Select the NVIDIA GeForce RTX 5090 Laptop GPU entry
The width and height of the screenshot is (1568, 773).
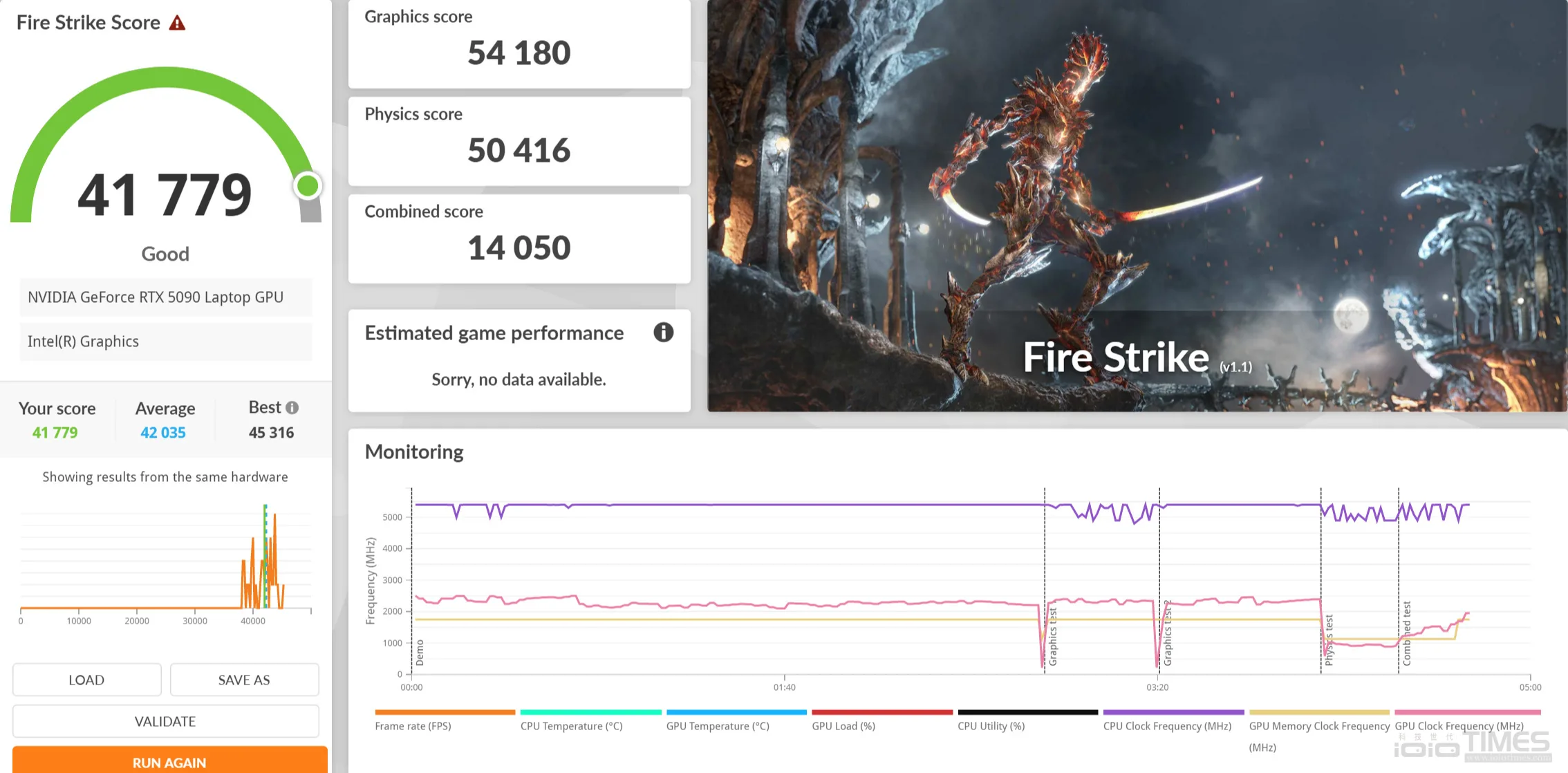point(166,297)
